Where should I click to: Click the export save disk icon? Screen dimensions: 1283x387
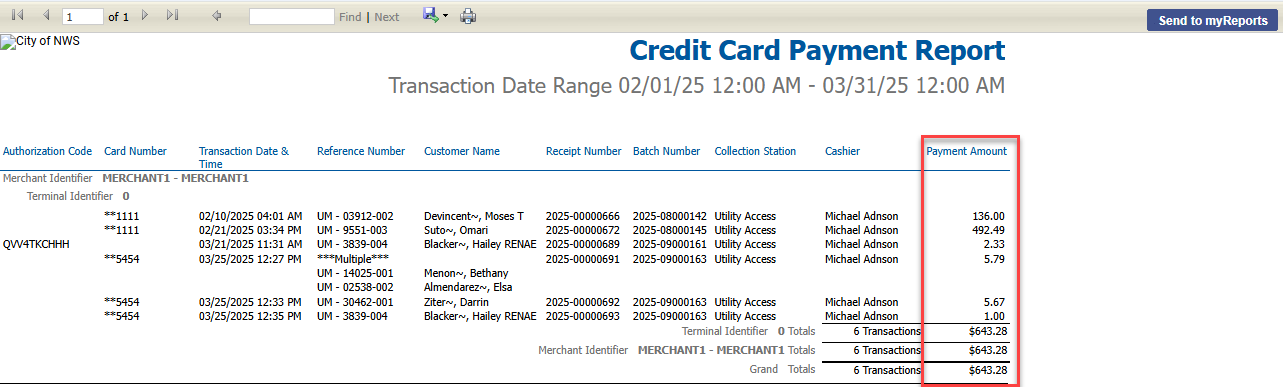tap(430, 16)
